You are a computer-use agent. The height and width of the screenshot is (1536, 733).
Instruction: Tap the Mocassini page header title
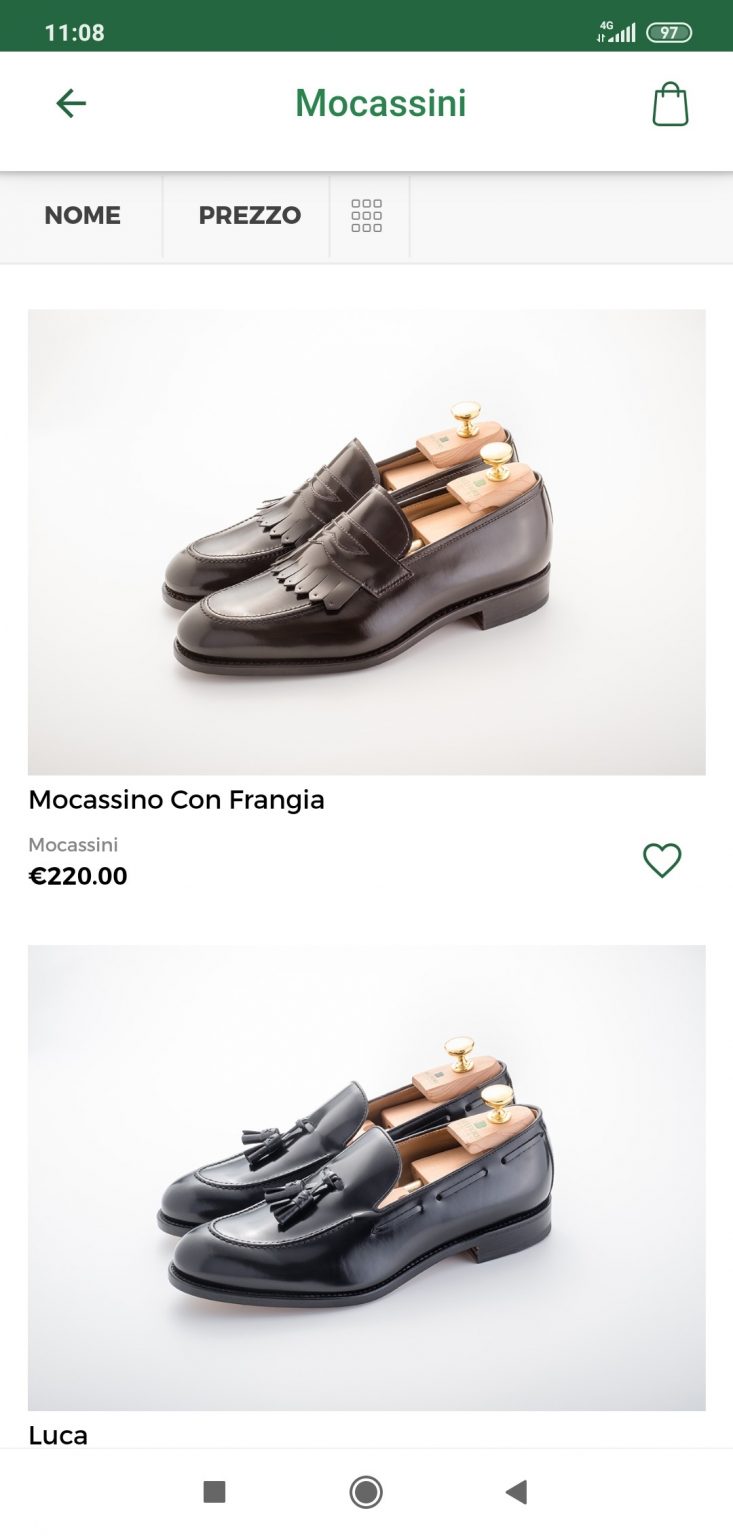click(x=381, y=103)
